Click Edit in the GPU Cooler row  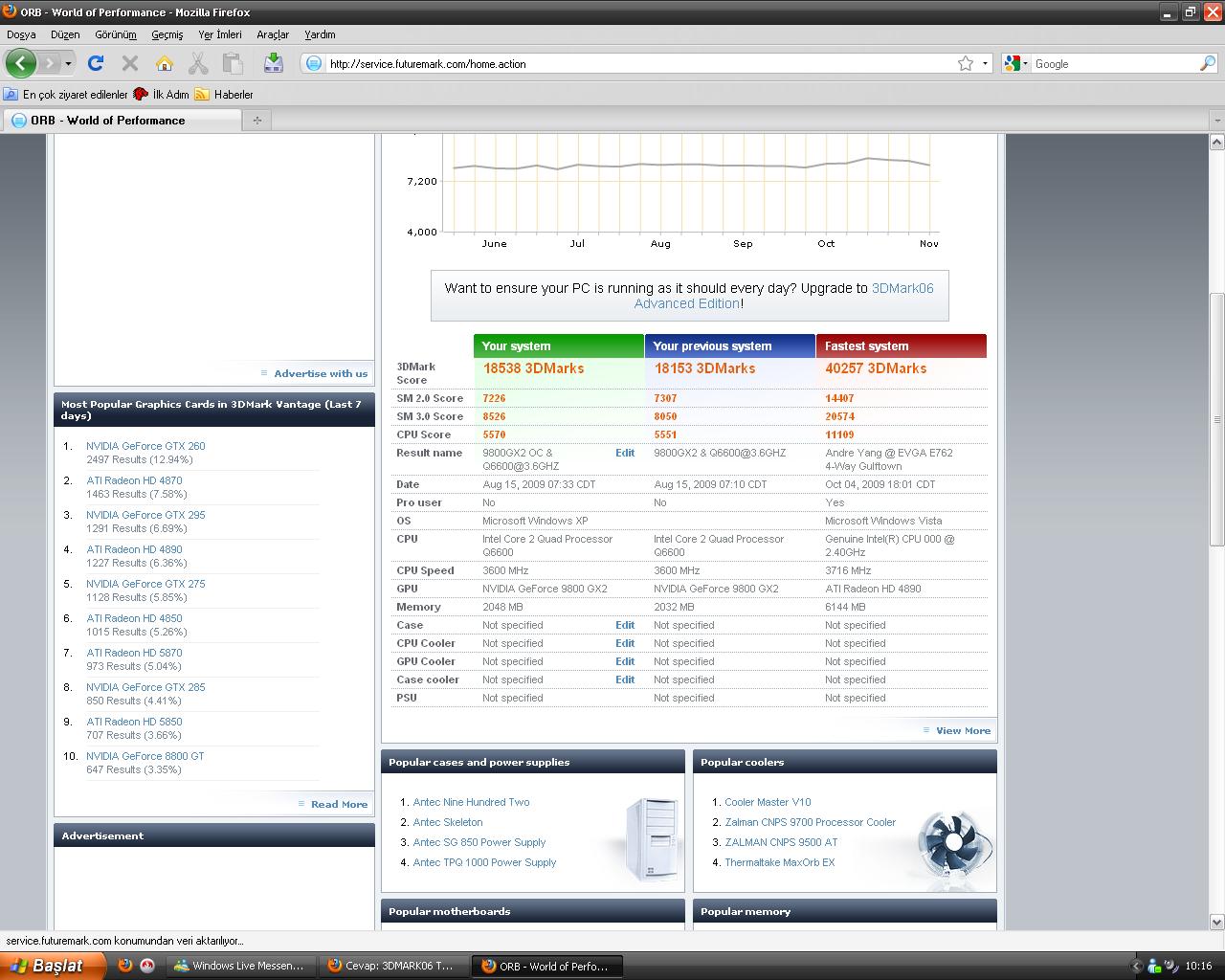pyautogui.click(x=625, y=661)
